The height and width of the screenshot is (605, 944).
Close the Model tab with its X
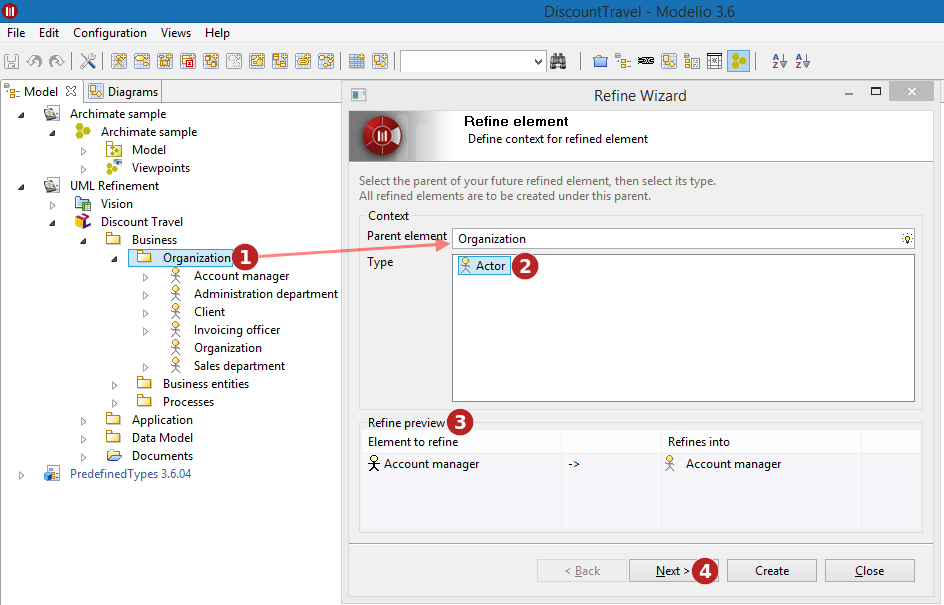click(x=71, y=91)
